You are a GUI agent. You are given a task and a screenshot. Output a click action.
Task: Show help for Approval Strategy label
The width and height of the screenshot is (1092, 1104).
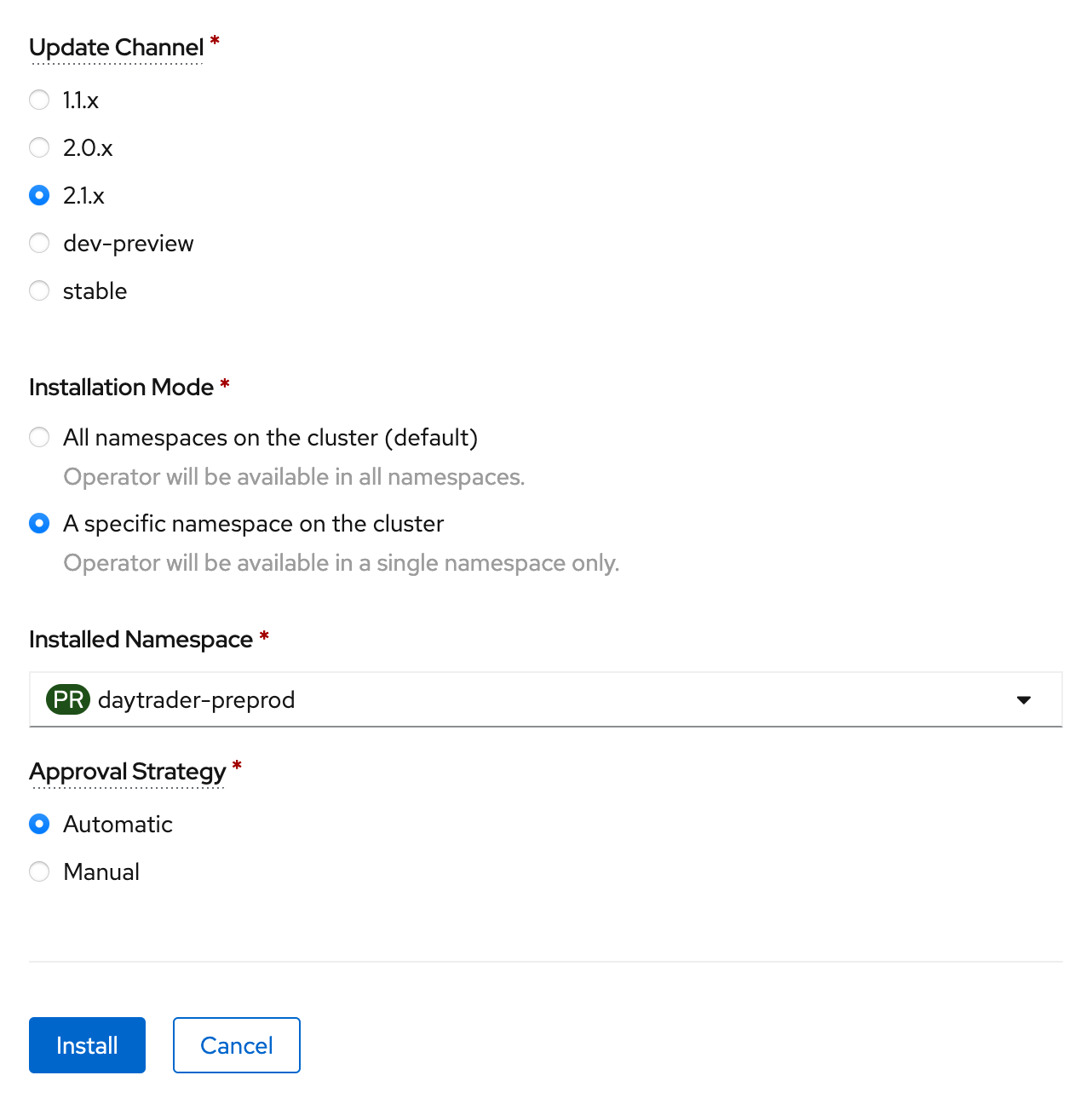127,772
